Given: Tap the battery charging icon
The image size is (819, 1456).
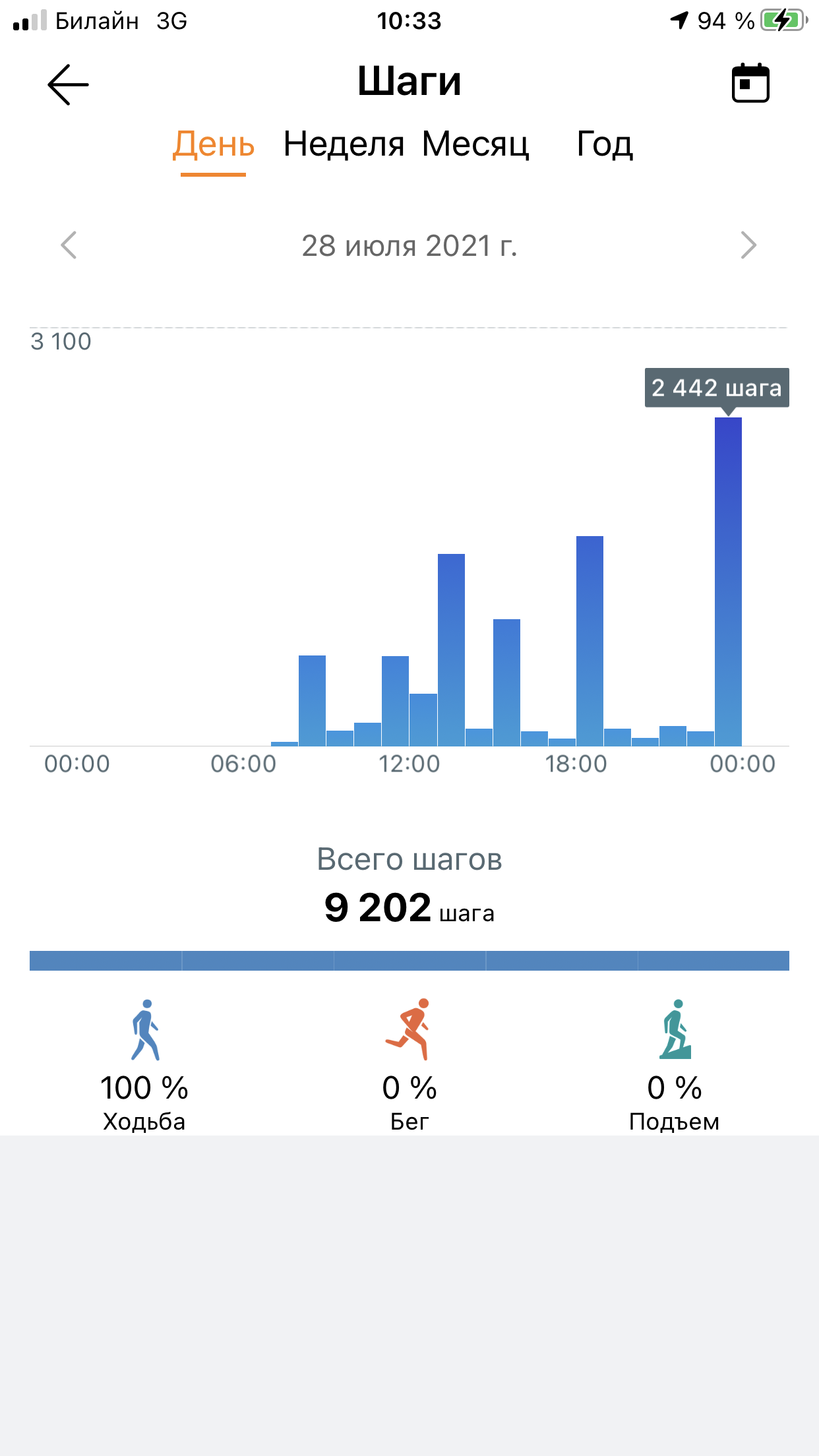Looking at the screenshot, I should coord(783,20).
